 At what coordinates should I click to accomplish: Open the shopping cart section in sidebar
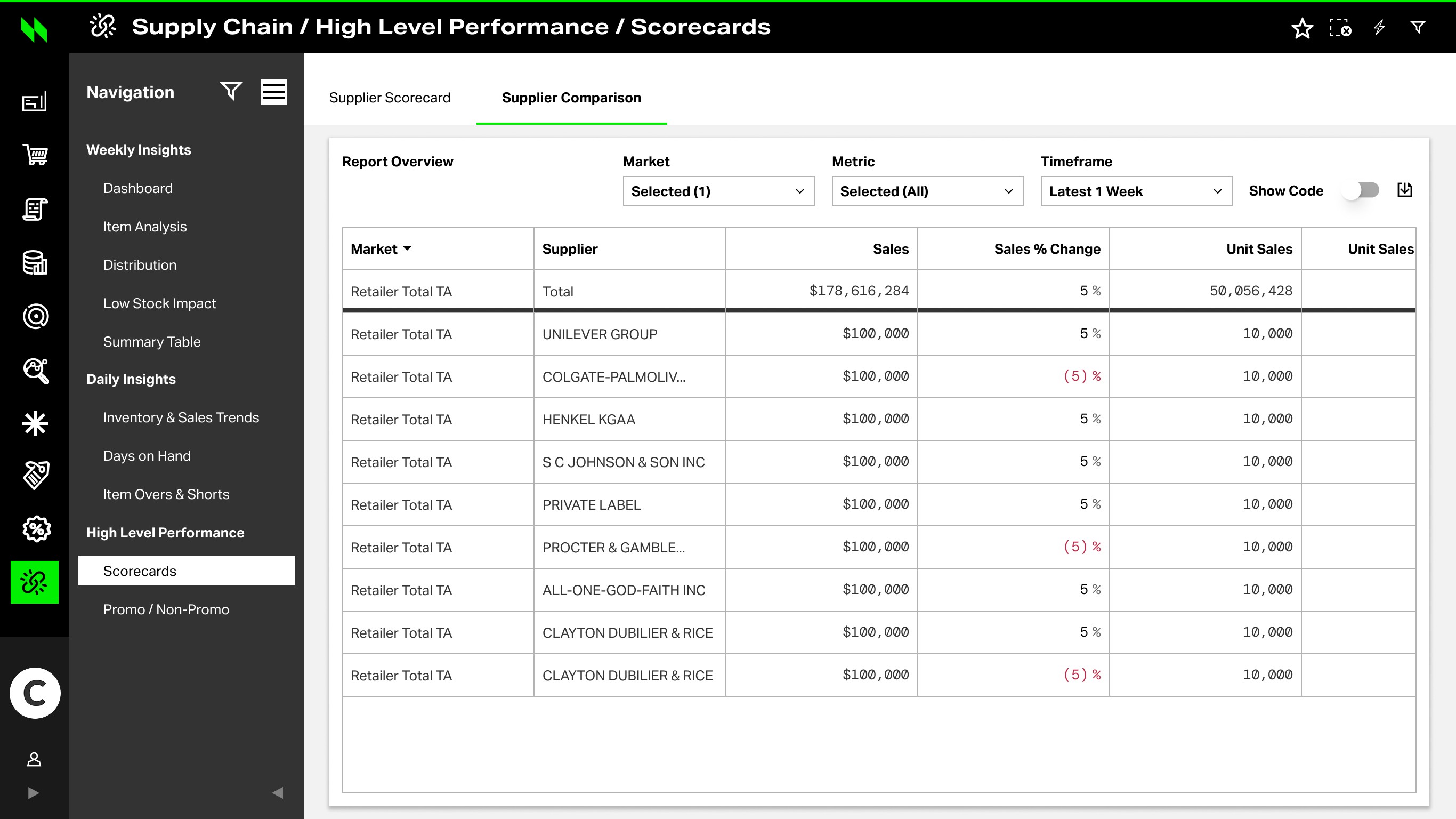coord(35,155)
